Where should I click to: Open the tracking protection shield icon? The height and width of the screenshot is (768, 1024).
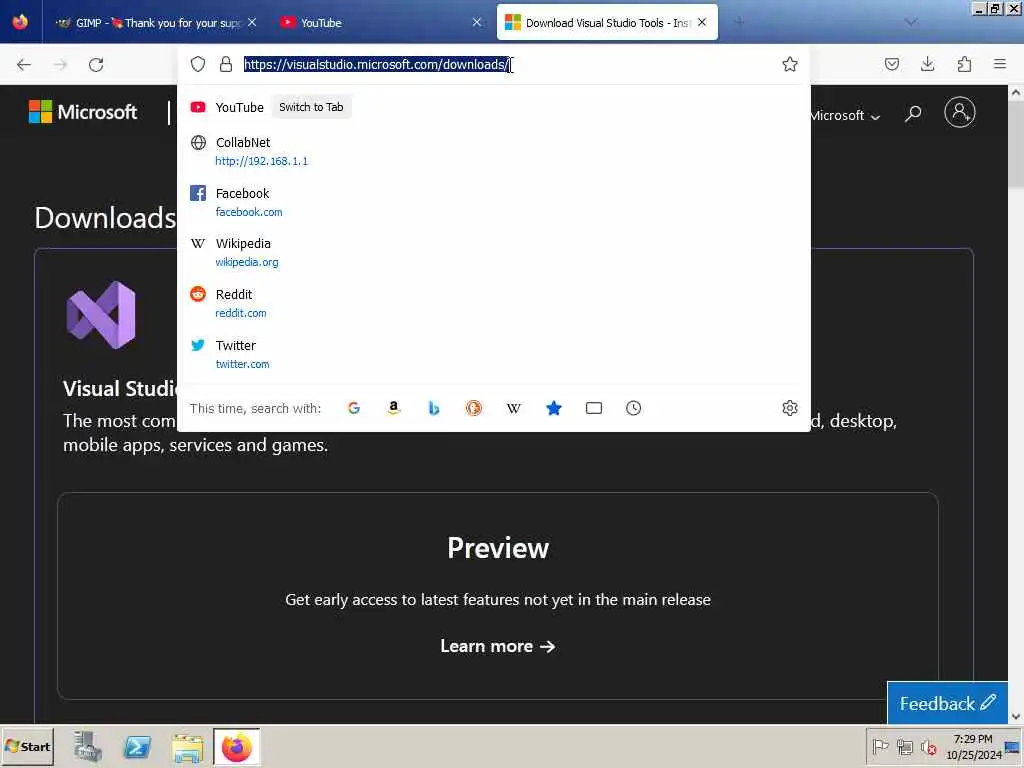[x=198, y=64]
